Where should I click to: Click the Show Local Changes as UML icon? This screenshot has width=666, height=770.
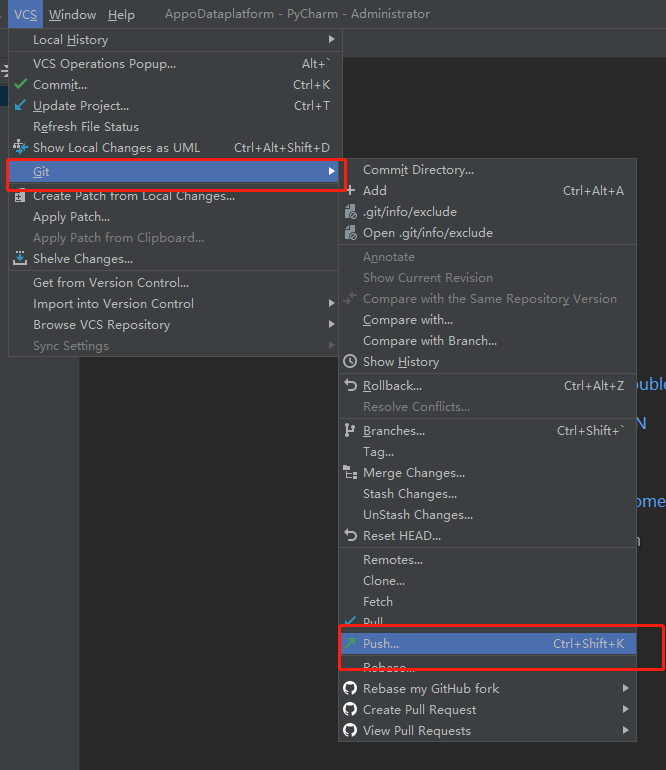click(x=20, y=147)
